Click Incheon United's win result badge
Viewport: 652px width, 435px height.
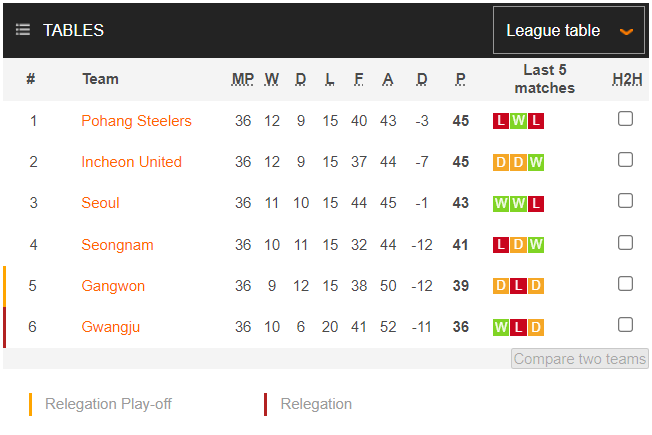click(536, 162)
